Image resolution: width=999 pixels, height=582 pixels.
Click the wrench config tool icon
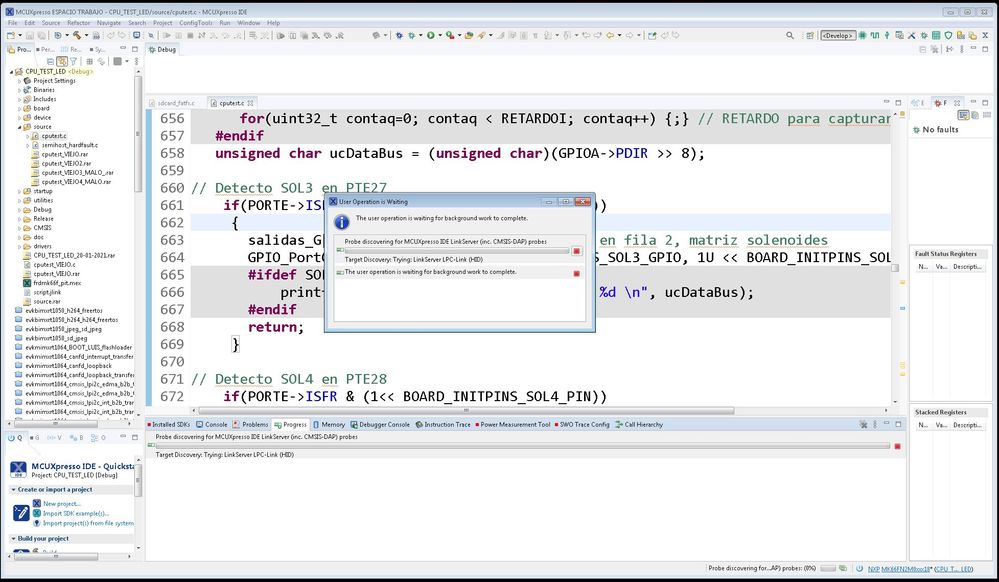912,35
